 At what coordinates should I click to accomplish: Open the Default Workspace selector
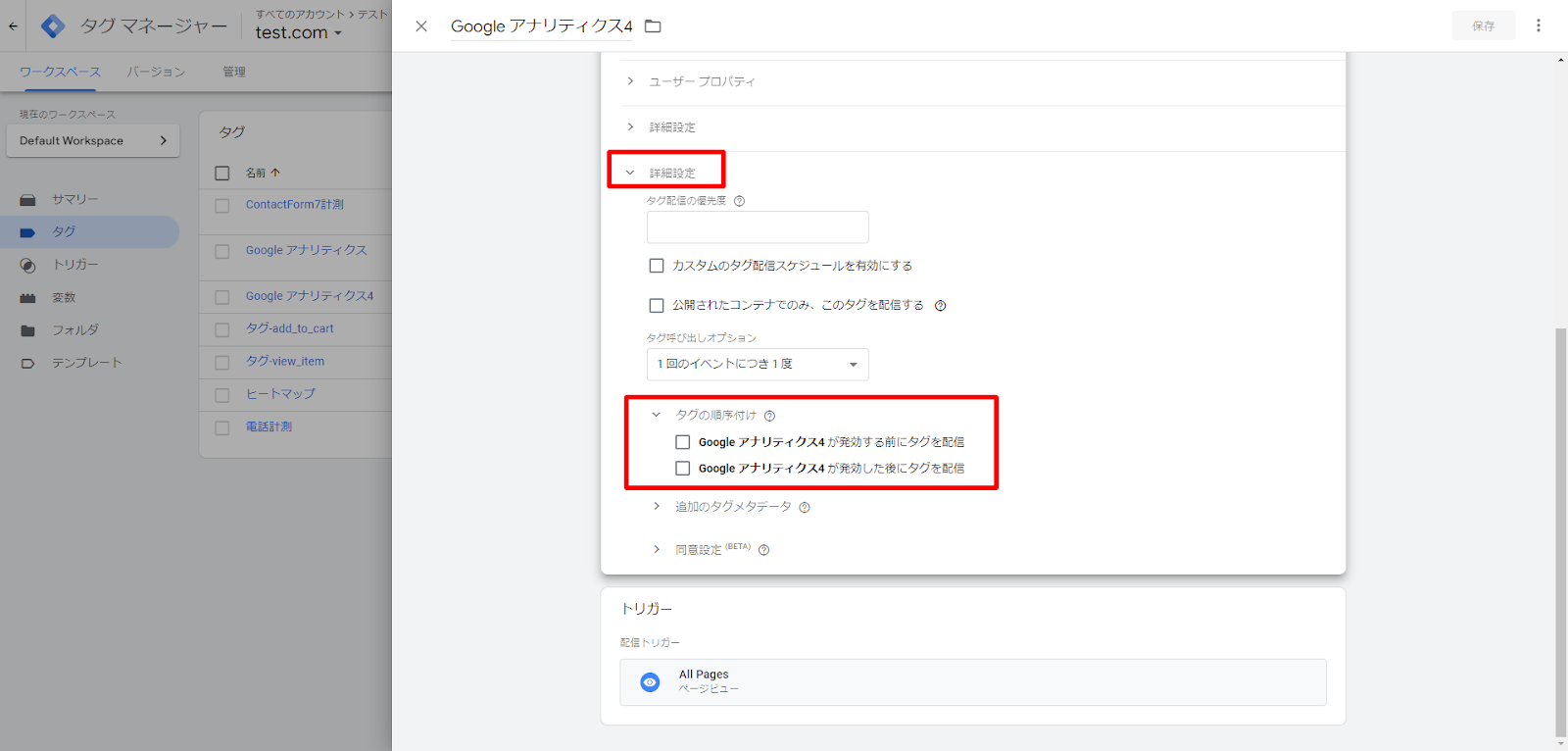pyautogui.click(x=93, y=141)
